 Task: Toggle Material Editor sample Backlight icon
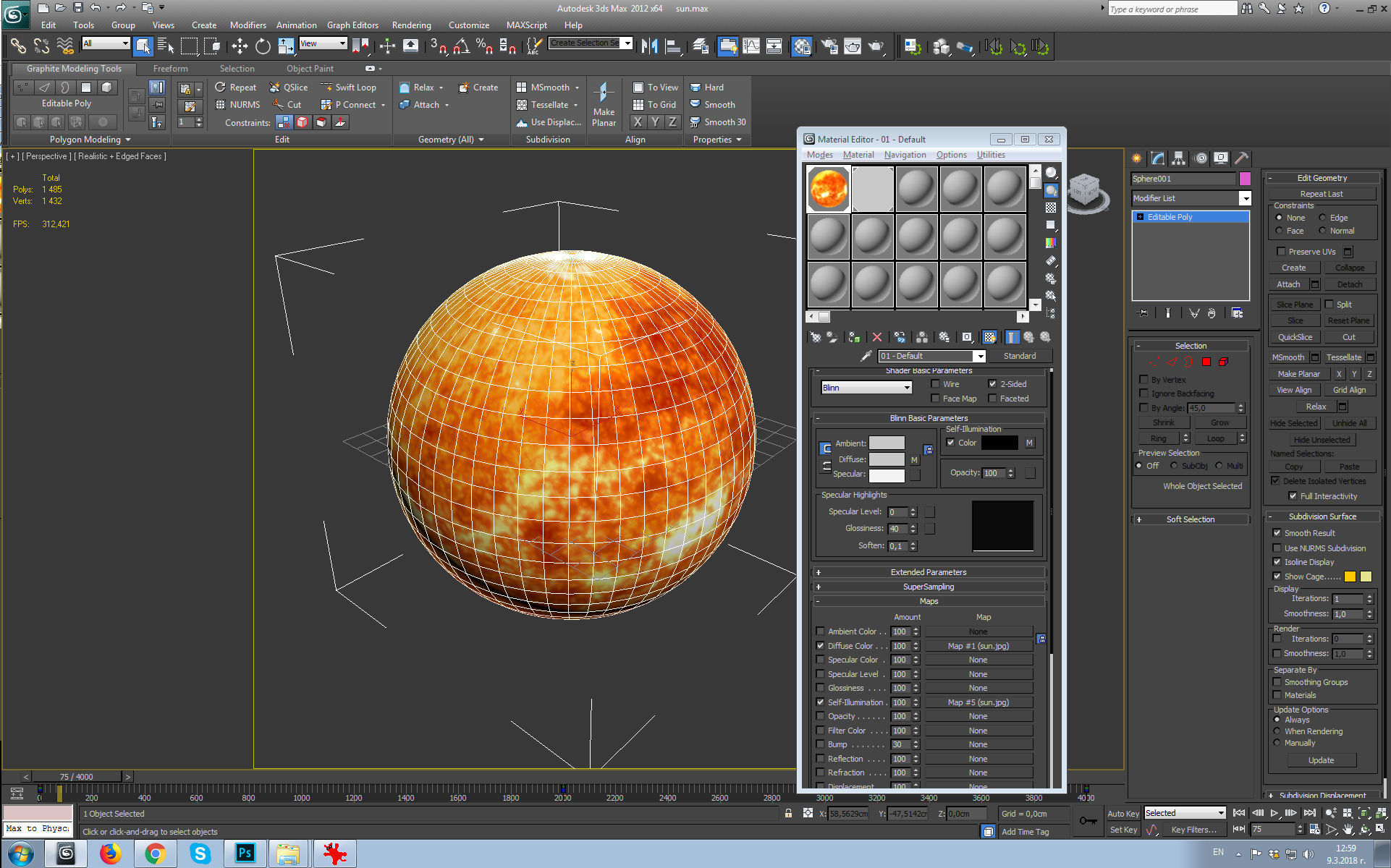coord(1051,190)
